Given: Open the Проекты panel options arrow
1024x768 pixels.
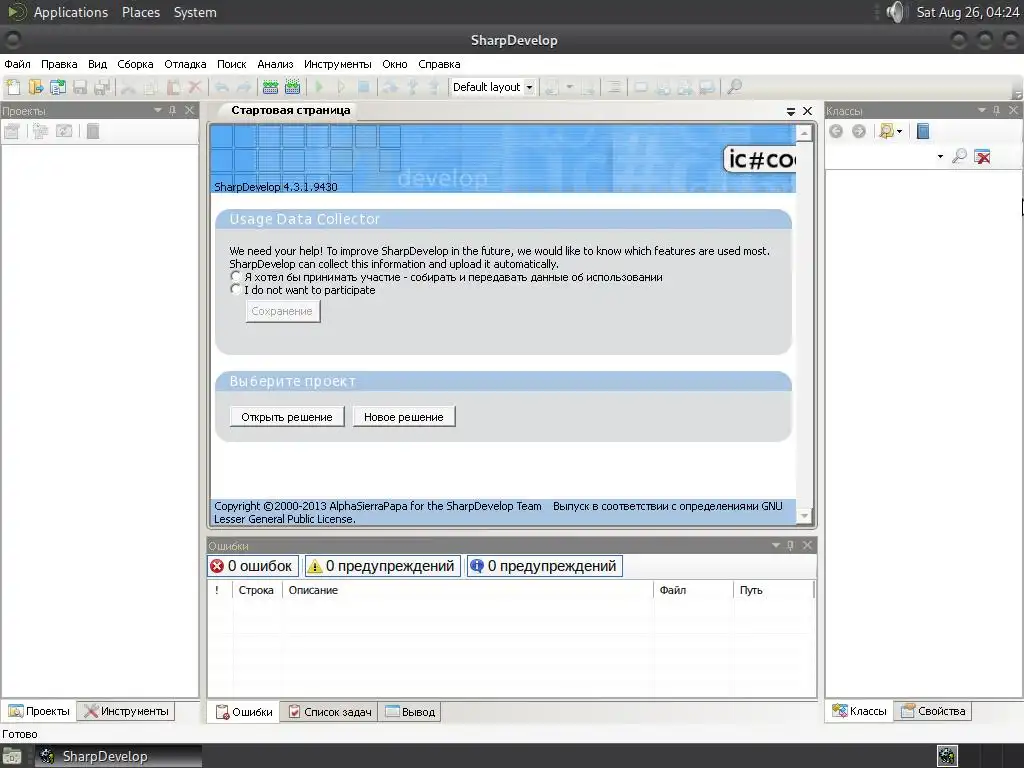Looking at the screenshot, I should coord(157,110).
